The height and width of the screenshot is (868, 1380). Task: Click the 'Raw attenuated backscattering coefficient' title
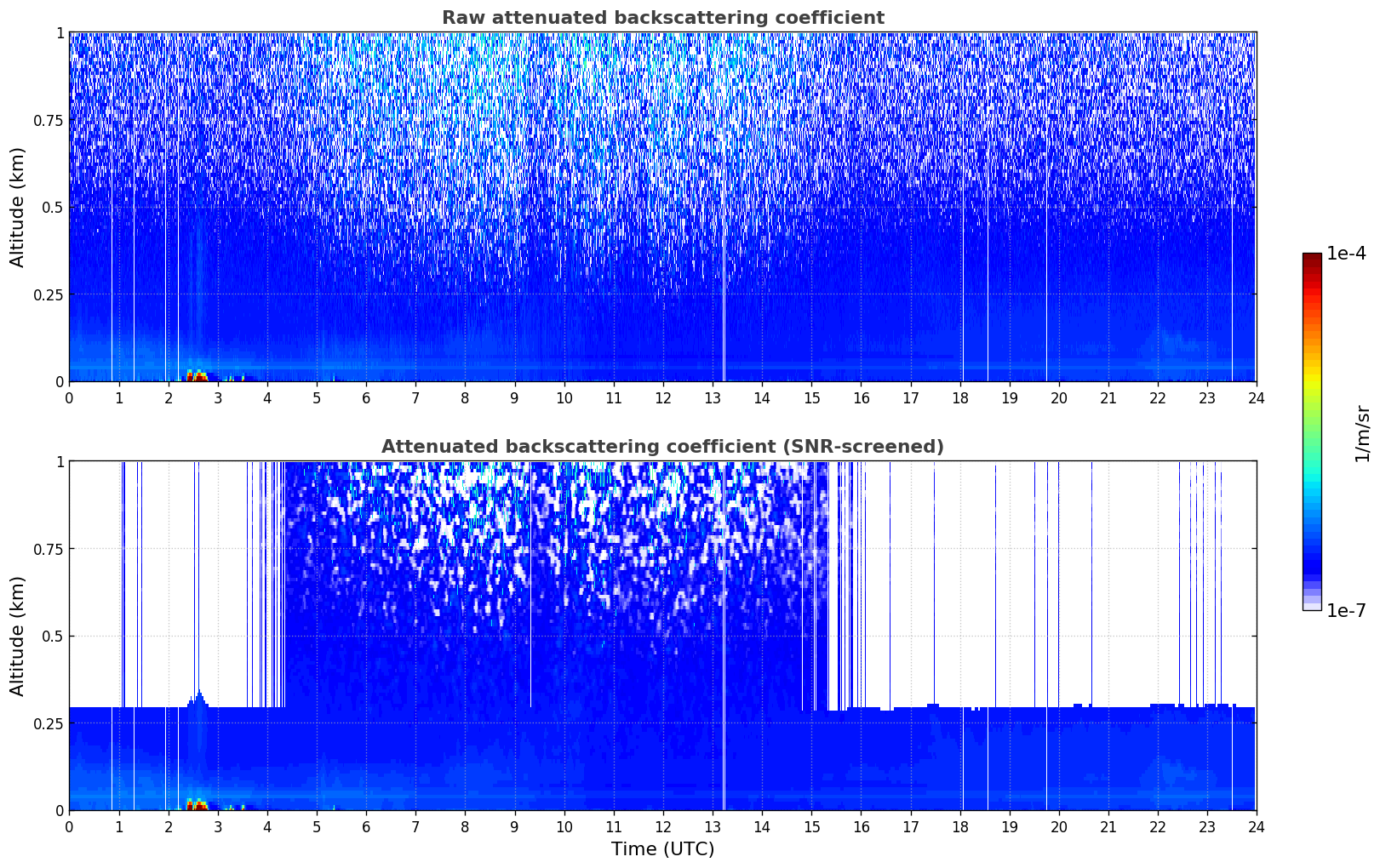coord(662,18)
